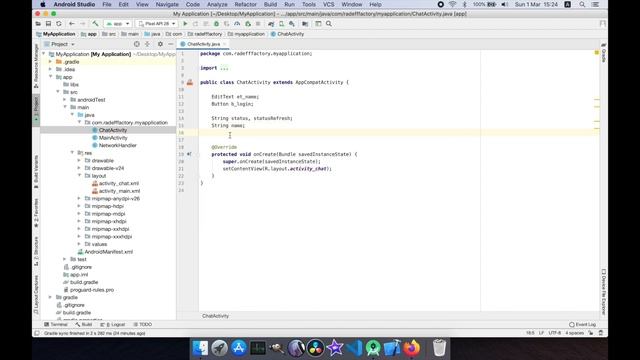Screen dimensions: 640x360
Task: Toggle the Resource Manager side tab
Action: (x=36, y=66)
